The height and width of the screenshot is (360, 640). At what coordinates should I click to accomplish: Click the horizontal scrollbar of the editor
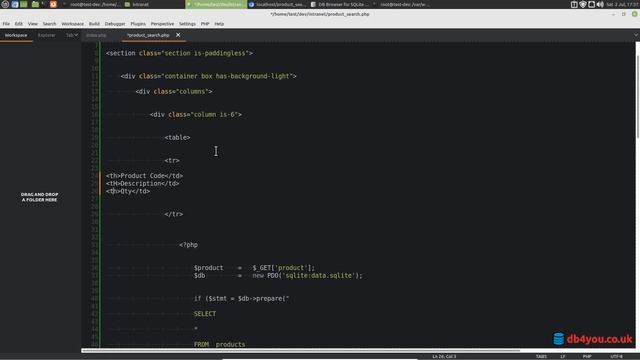(300, 350)
